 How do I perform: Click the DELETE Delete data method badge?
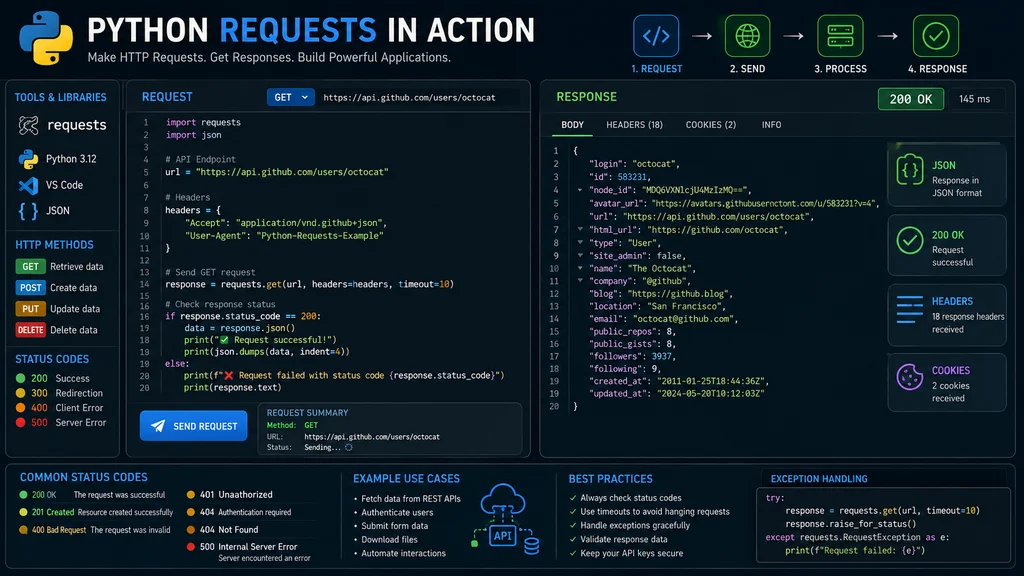[30, 330]
